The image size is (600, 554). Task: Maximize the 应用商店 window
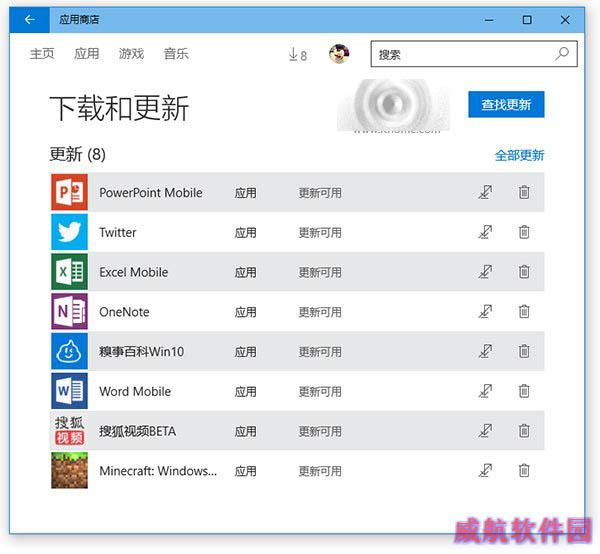coord(527,20)
